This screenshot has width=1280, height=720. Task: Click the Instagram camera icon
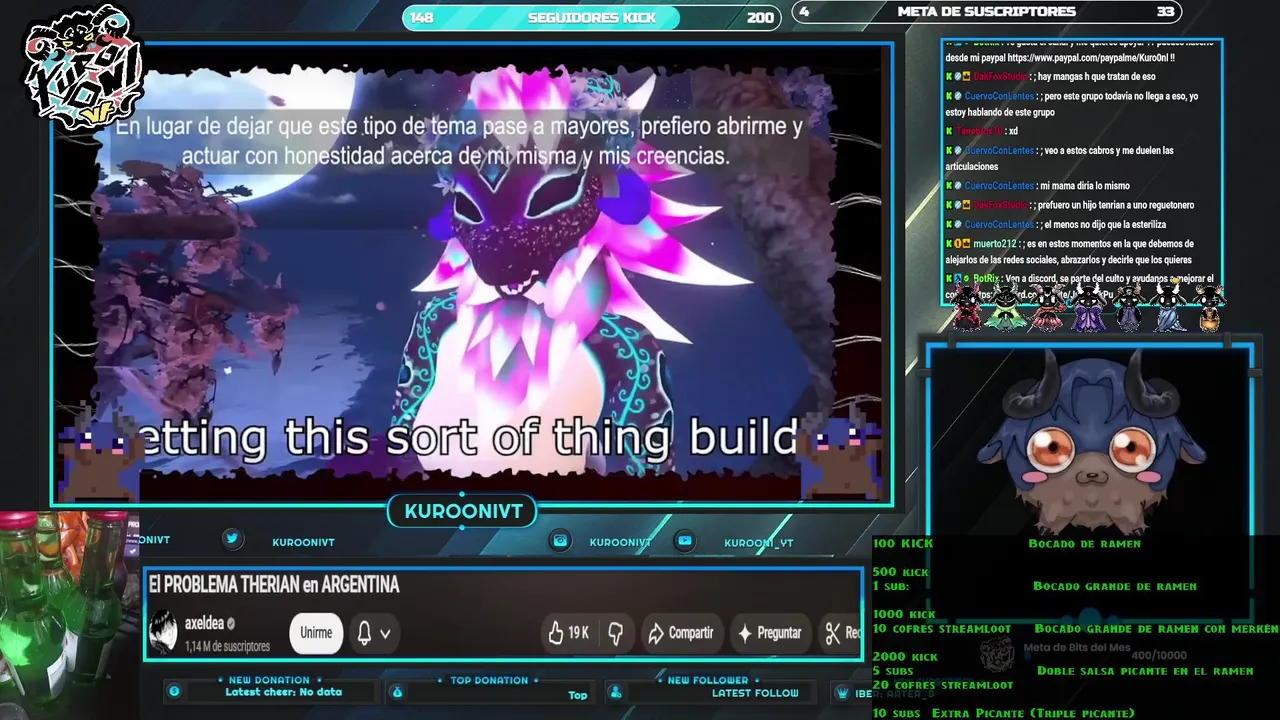coord(561,540)
